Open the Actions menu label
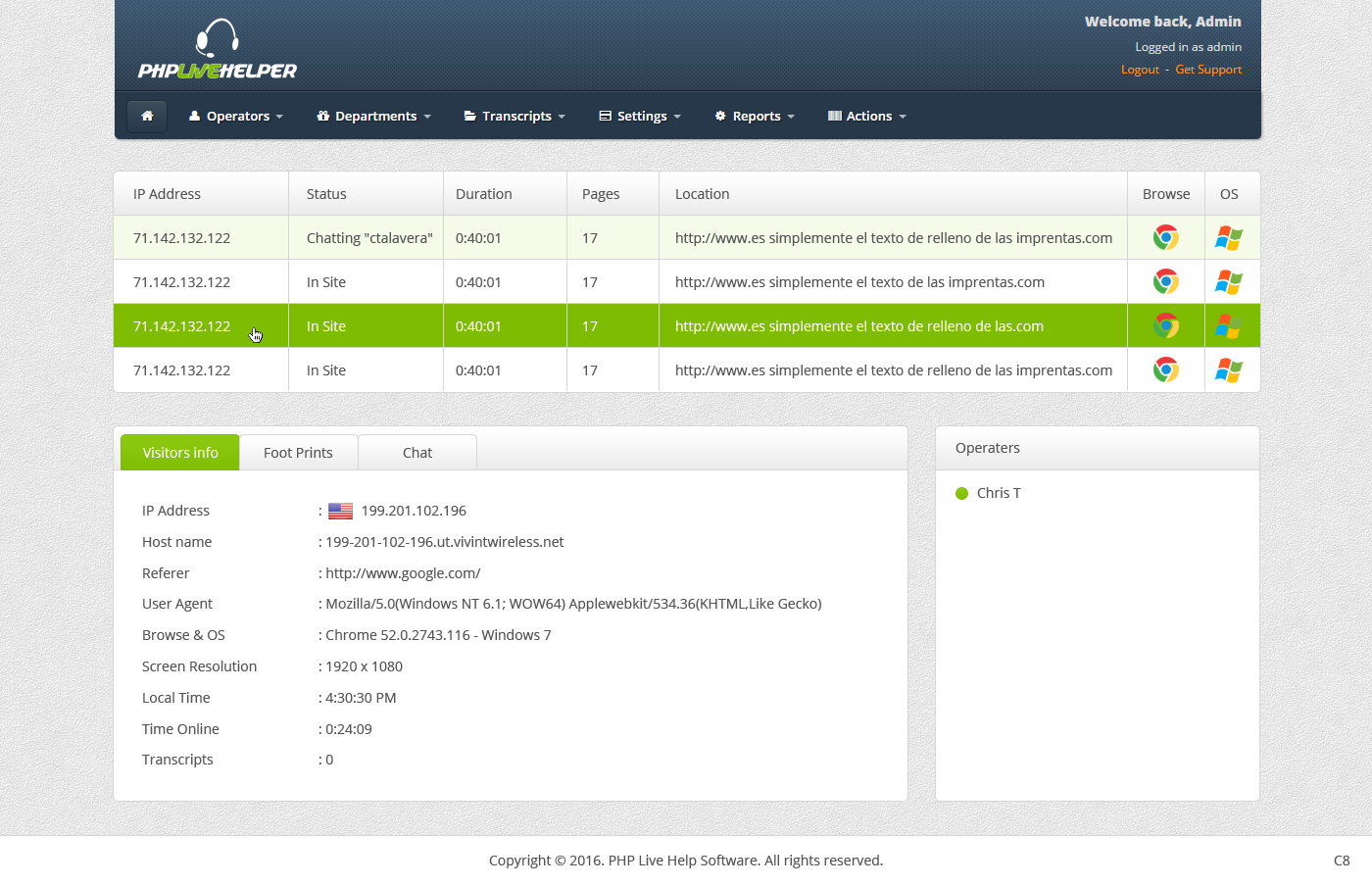 pos(869,116)
